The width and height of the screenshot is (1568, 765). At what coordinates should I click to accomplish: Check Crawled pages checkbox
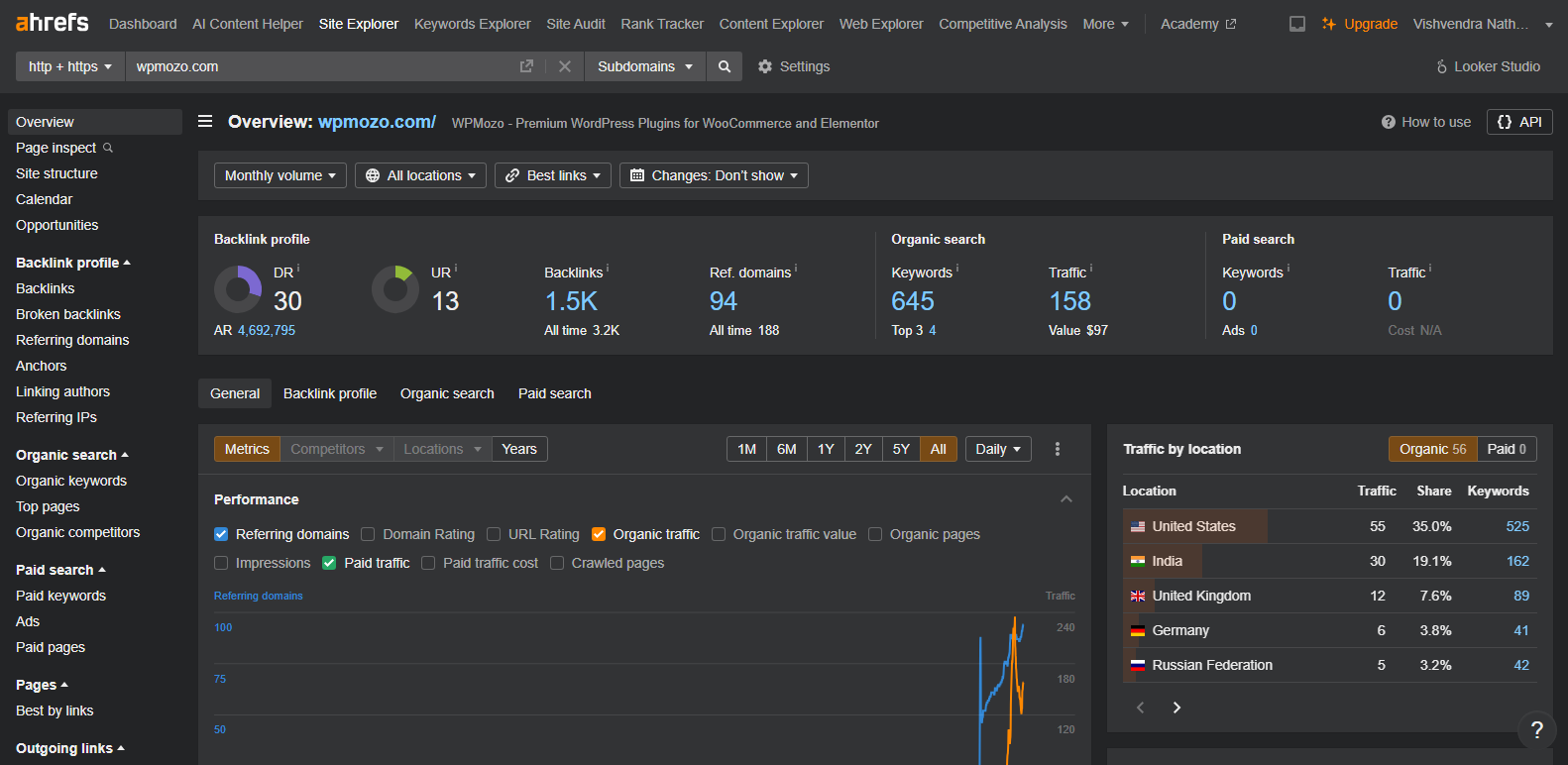[x=557, y=563]
